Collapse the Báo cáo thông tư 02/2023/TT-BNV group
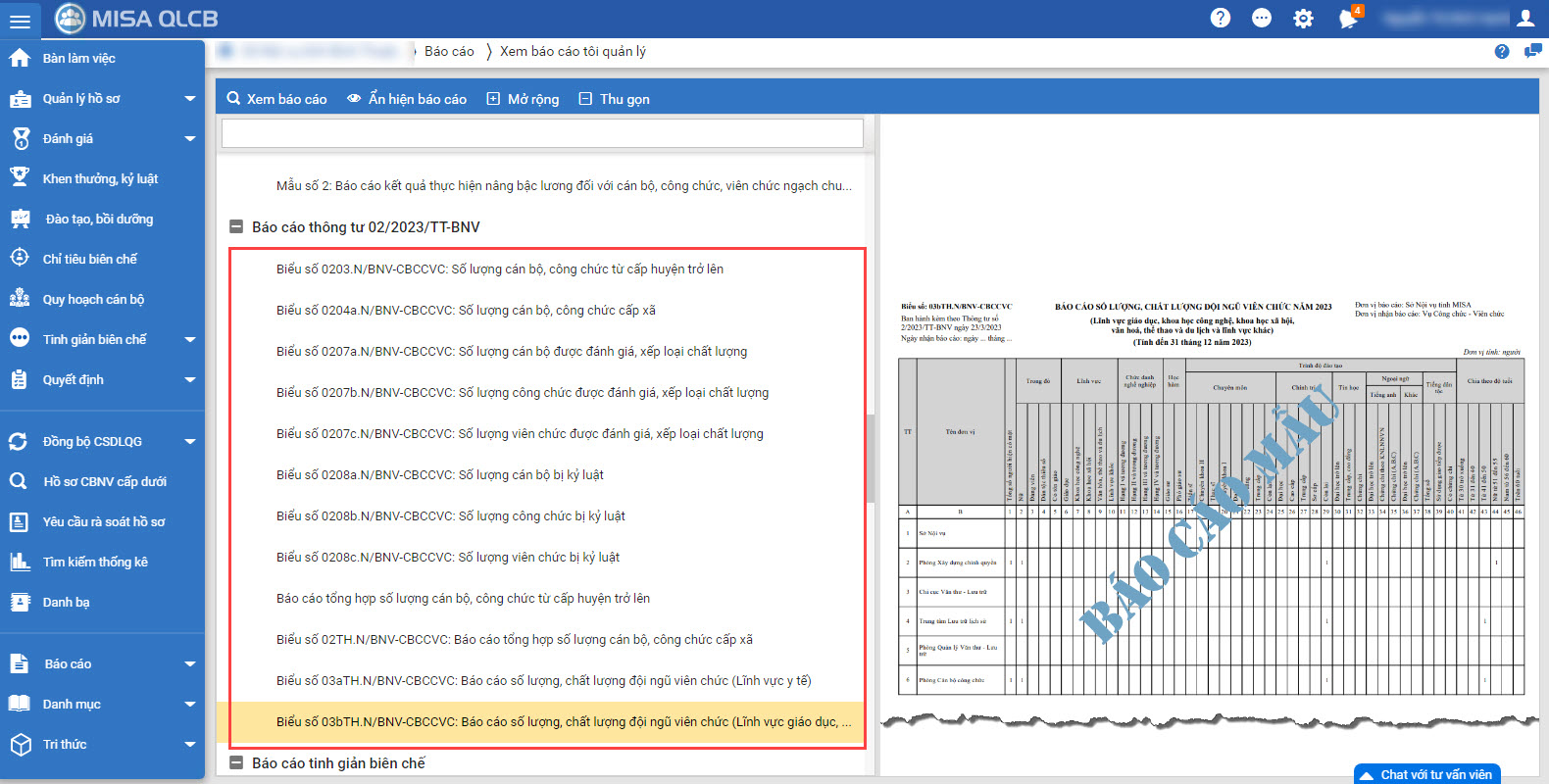The image size is (1549, 784). (236, 227)
